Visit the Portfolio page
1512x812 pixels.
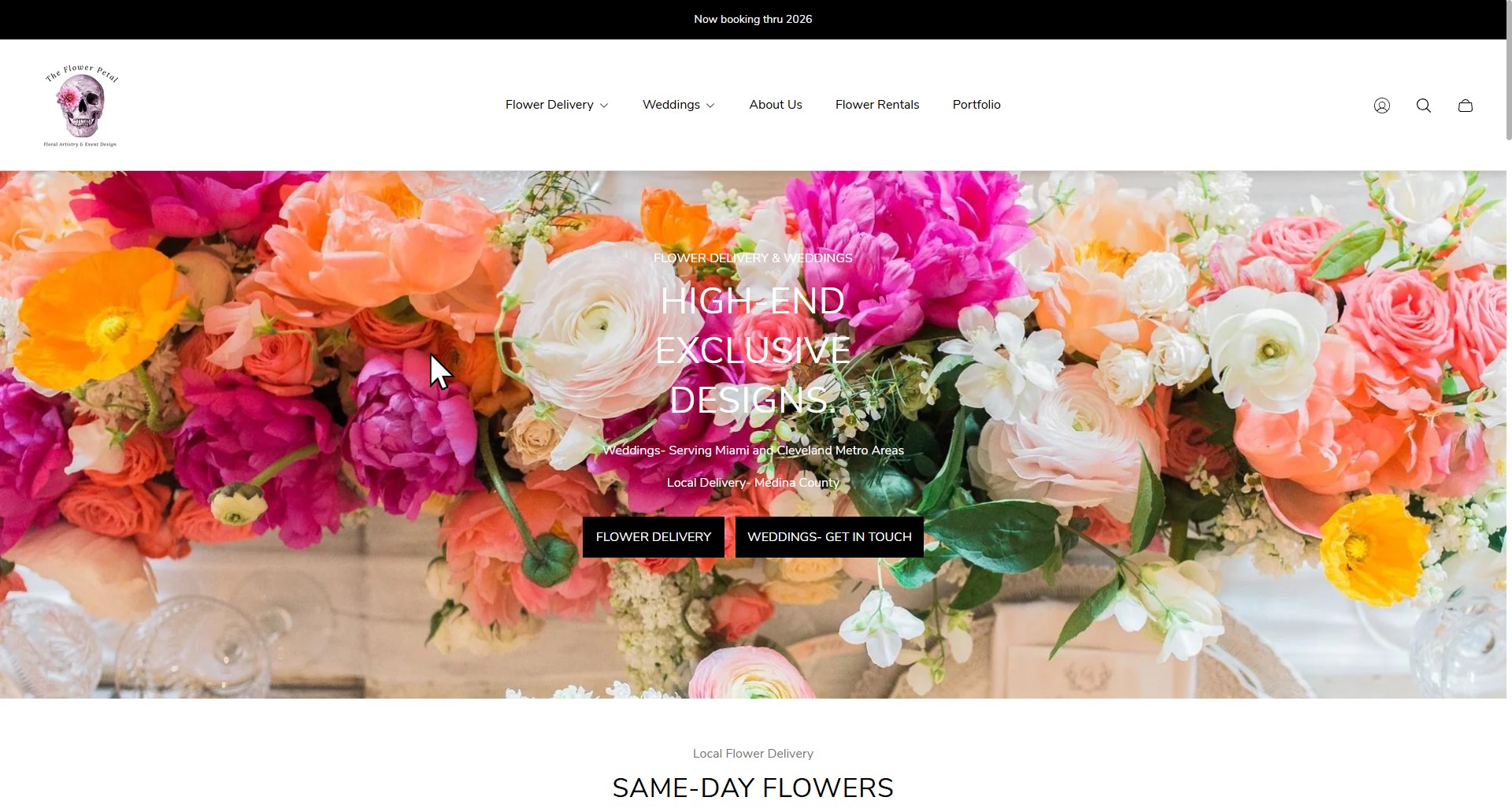[x=976, y=105]
